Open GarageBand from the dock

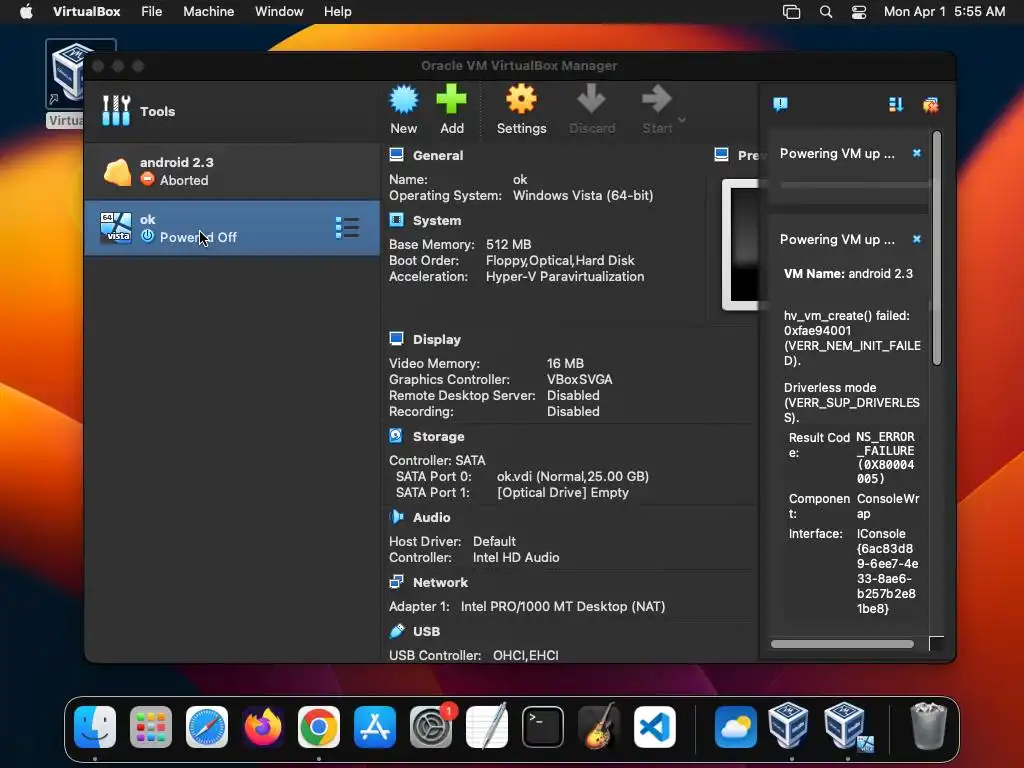[x=599, y=727]
